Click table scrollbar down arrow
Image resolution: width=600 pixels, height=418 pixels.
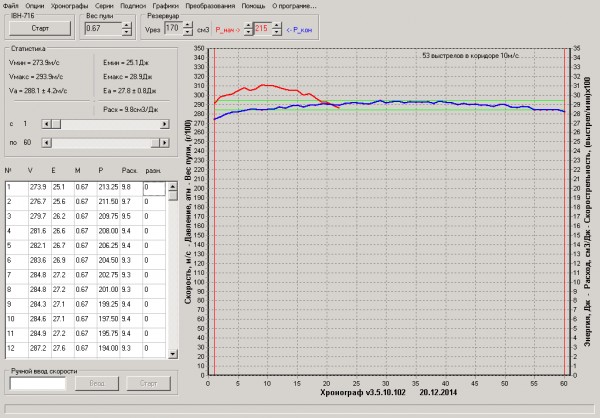(173, 354)
